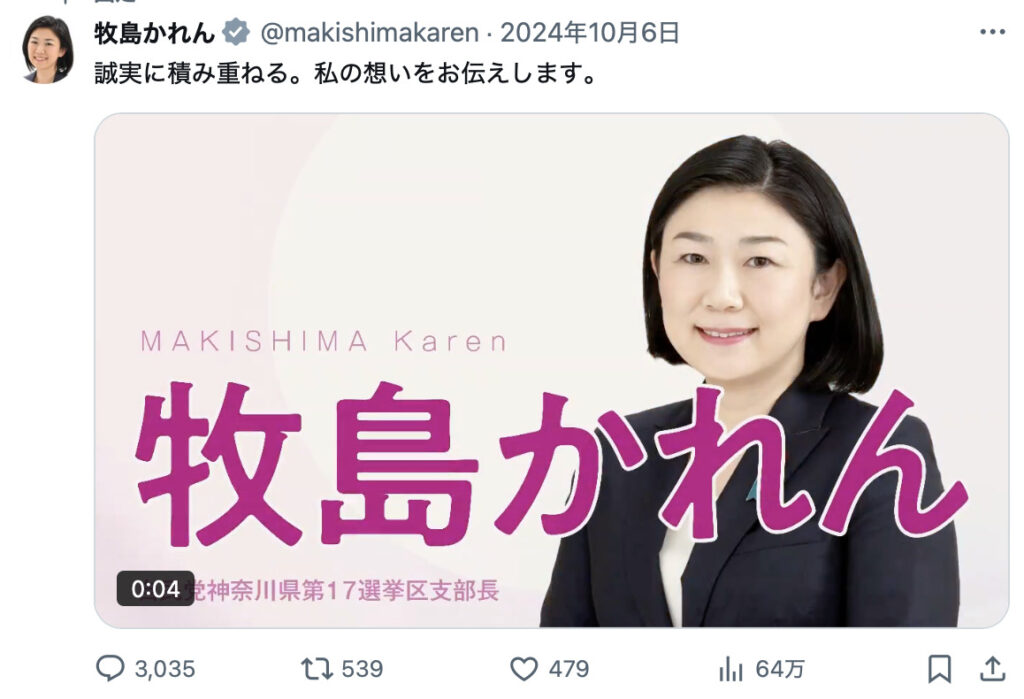Click the share upload arrow icon
Viewport: 1024px width, 699px height.
[x=993, y=669]
